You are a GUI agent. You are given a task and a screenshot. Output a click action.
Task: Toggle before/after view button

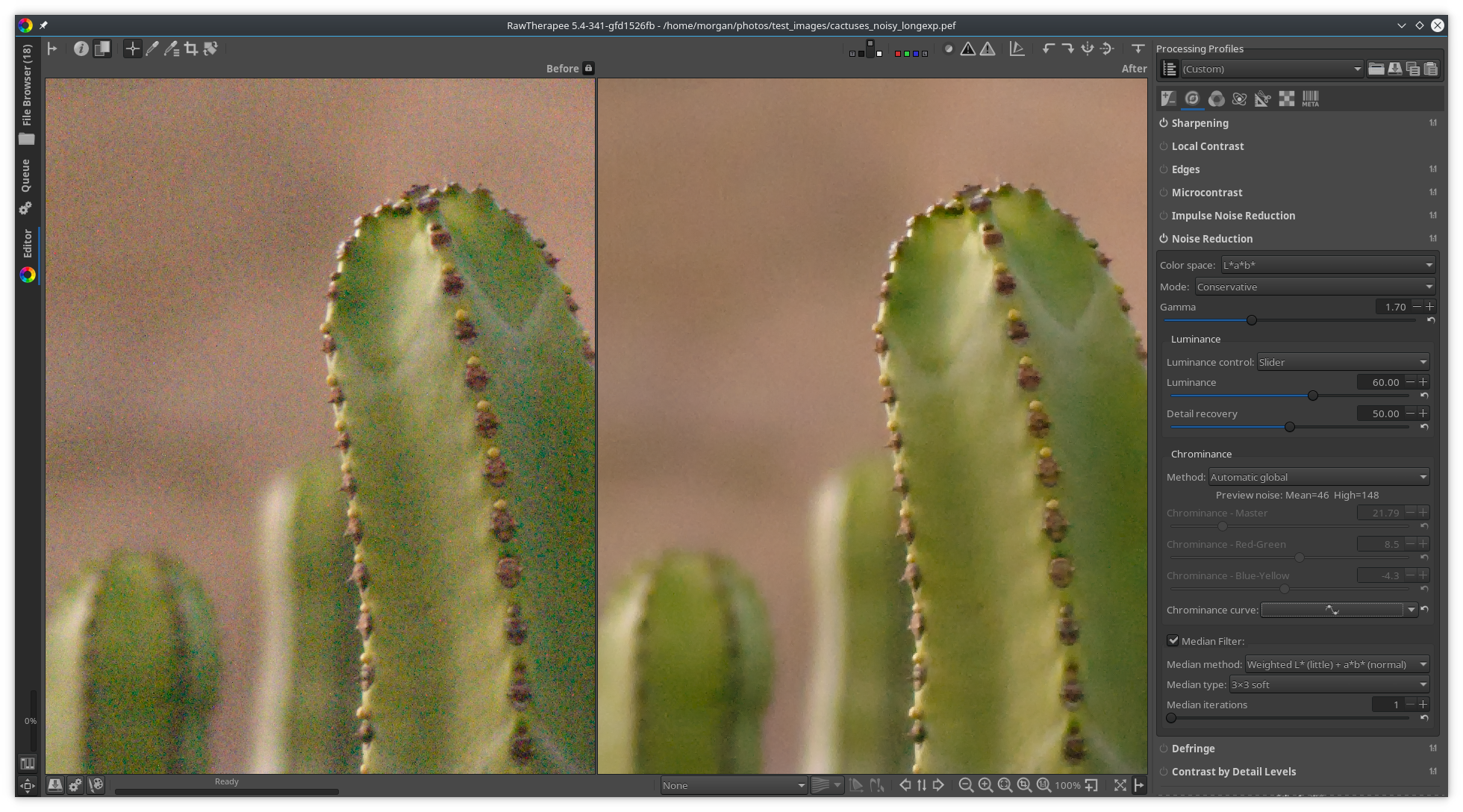point(102,49)
